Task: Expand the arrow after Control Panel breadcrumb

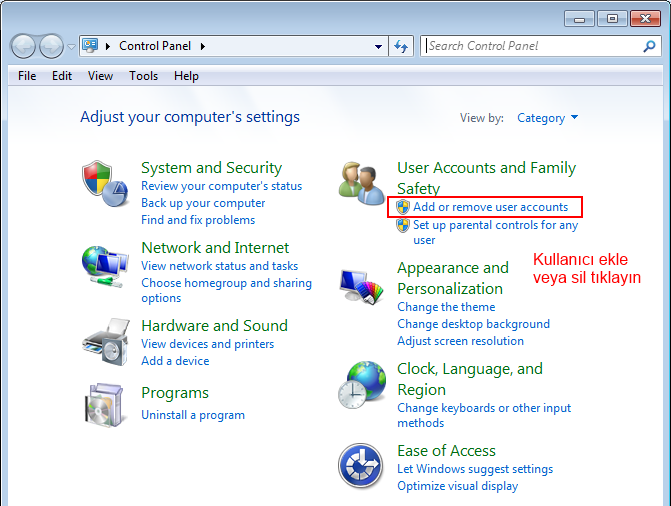Action: 203,46
